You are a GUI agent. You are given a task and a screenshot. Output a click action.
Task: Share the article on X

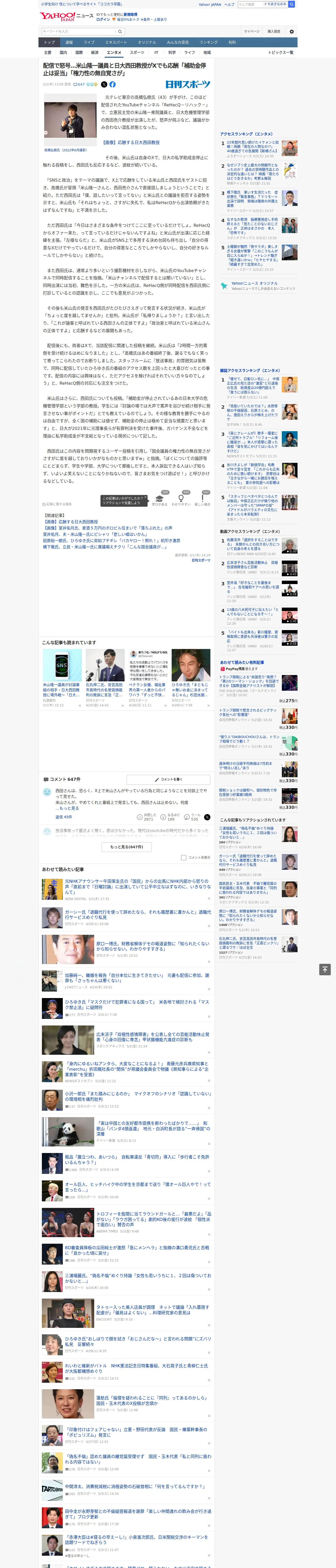pos(104,85)
